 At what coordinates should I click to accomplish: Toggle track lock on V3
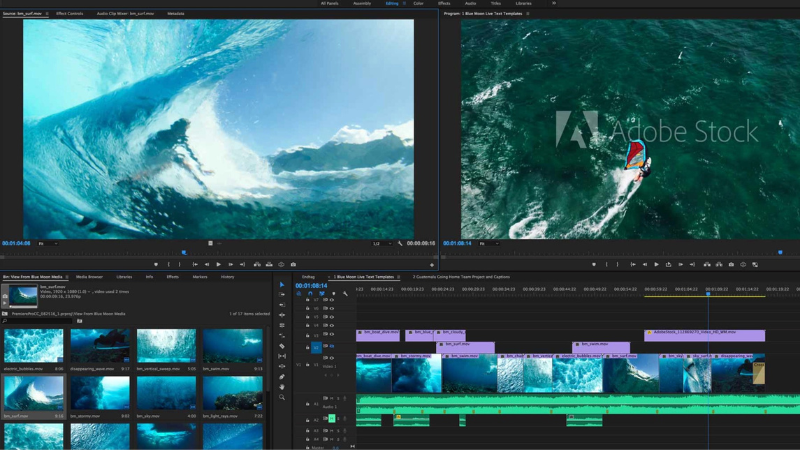pyautogui.click(x=307, y=336)
